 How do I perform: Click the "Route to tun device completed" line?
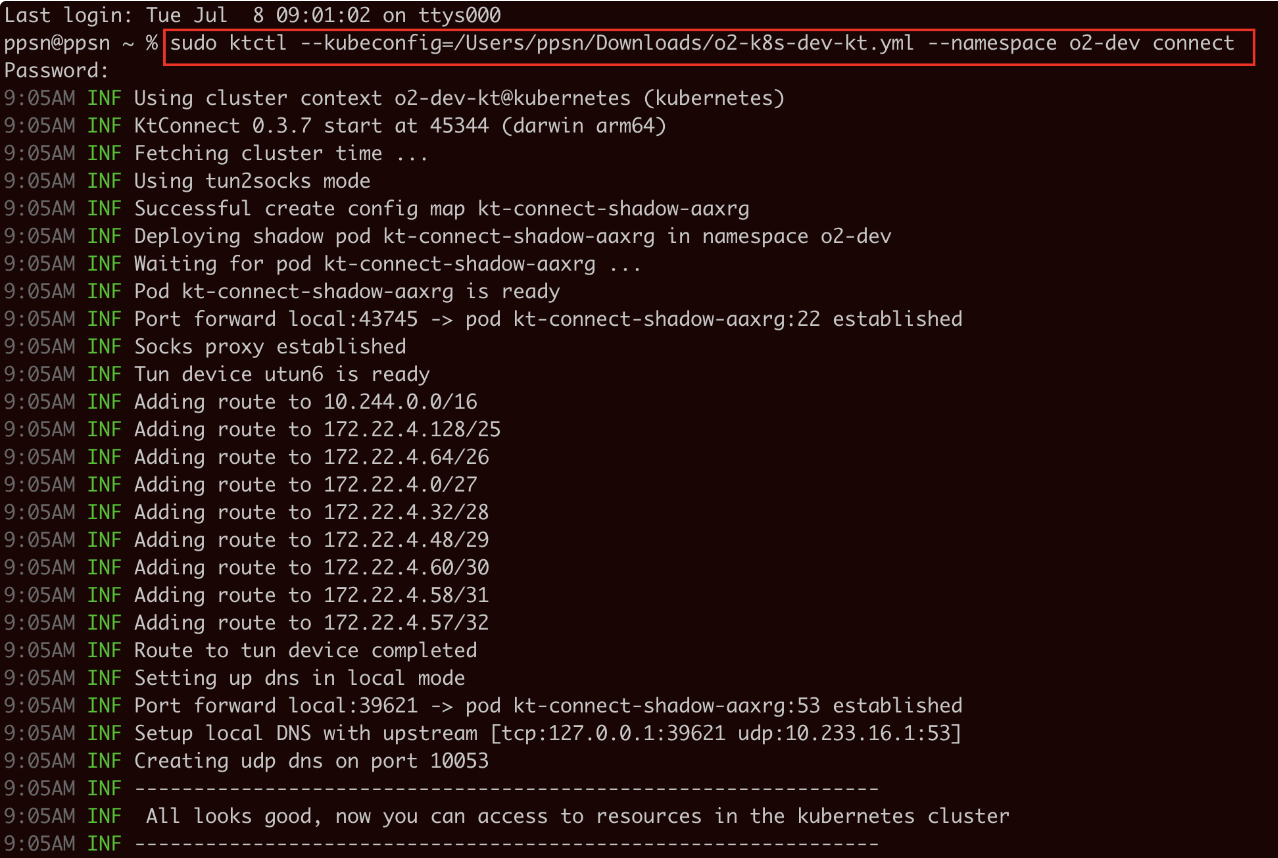(x=305, y=650)
